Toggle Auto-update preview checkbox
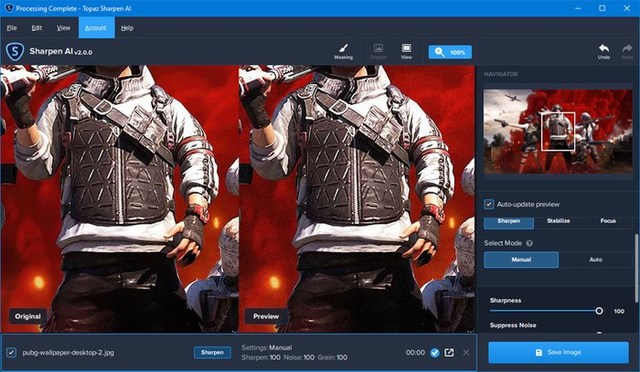The height and width of the screenshot is (372, 640). [489, 204]
